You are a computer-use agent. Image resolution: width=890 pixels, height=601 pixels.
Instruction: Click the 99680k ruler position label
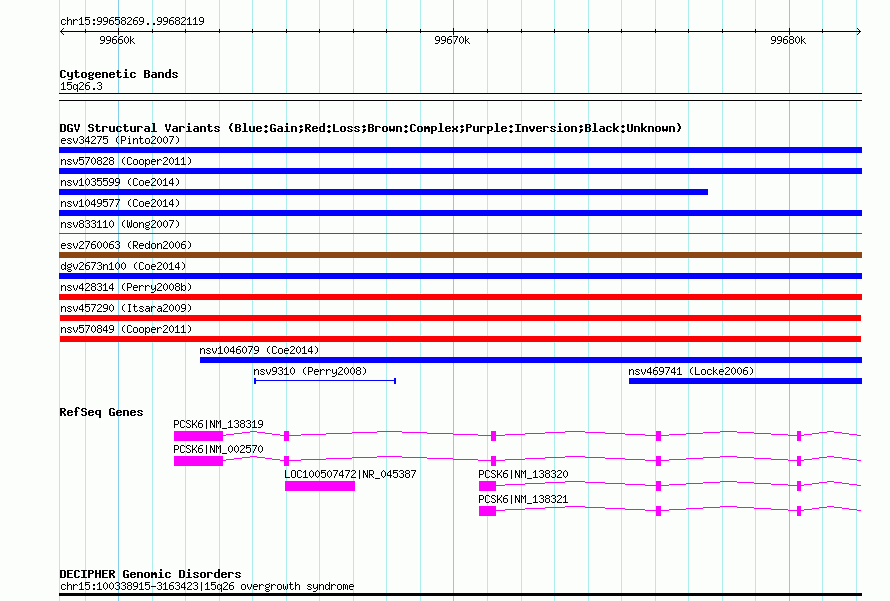click(x=788, y=40)
